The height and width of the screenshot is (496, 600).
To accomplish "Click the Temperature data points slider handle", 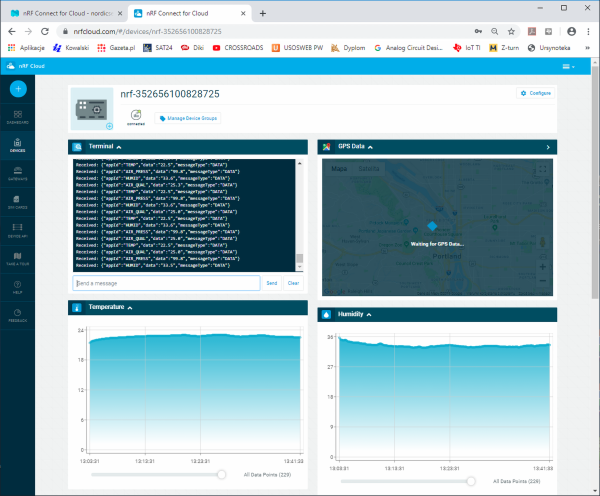I will click(221, 474).
